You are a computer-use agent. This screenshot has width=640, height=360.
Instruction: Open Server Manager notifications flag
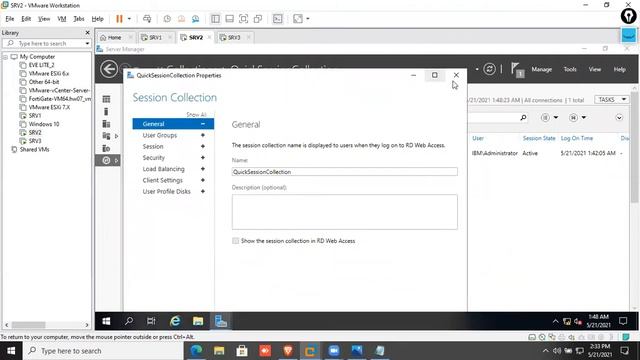517,70
